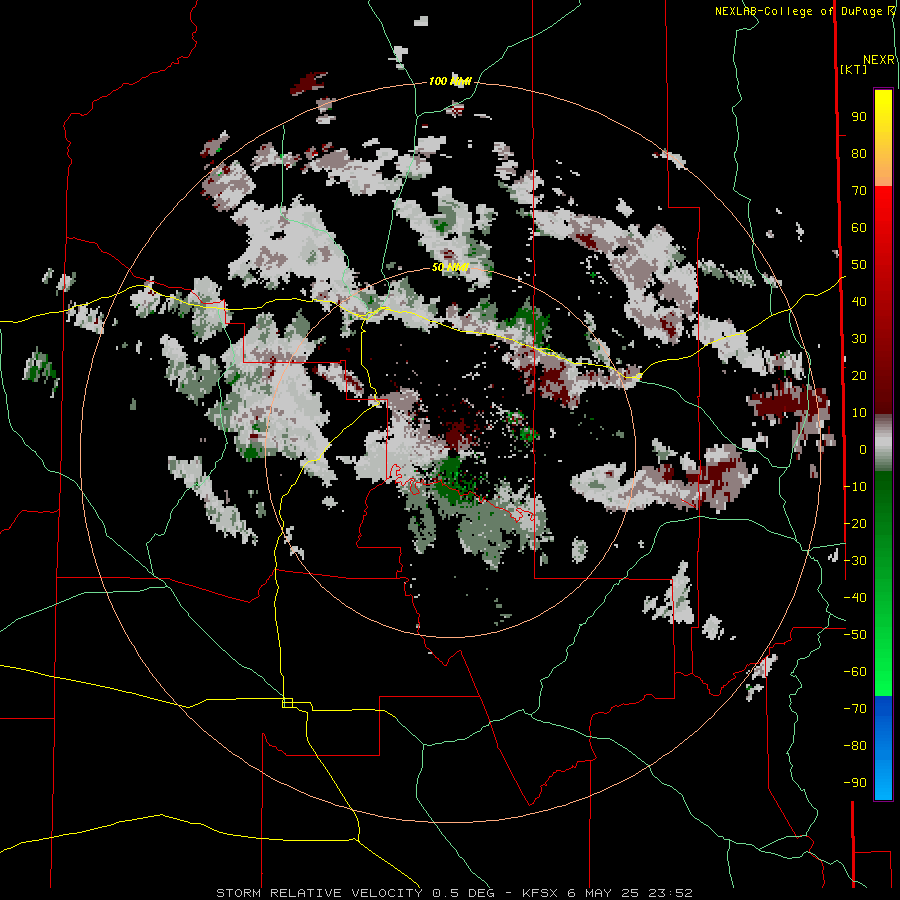Image resolution: width=900 pixels, height=900 pixels.
Task: Click the 30 value on the velocity scale
Action: pos(859,339)
